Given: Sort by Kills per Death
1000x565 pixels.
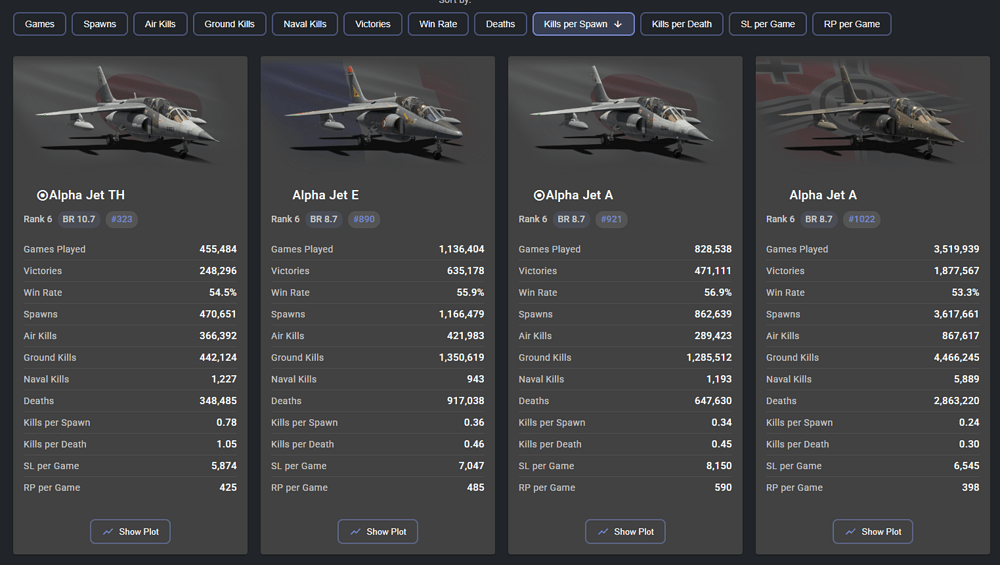Looking at the screenshot, I should pyautogui.click(x=682, y=24).
